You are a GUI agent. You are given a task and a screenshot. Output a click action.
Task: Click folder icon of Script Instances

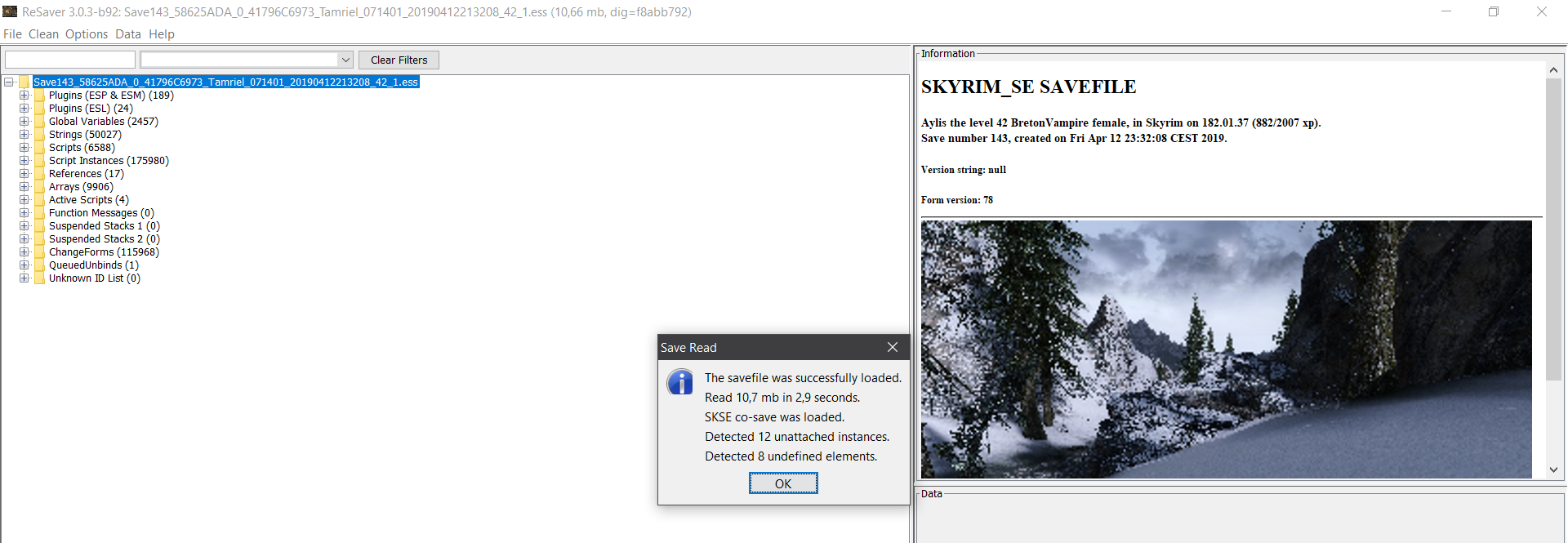pyautogui.click(x=40, y=160)
